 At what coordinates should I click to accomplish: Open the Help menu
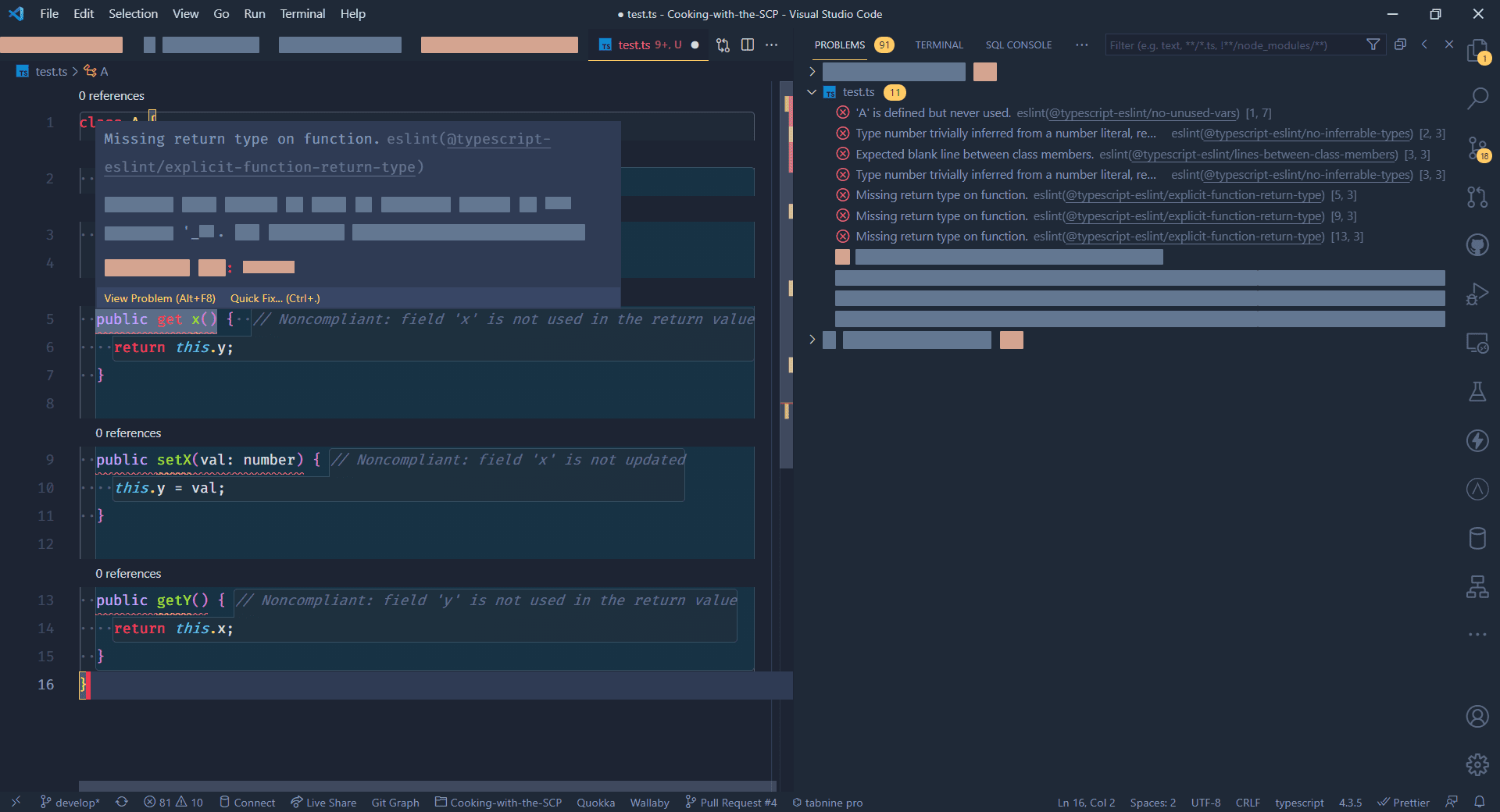(352, 14)
